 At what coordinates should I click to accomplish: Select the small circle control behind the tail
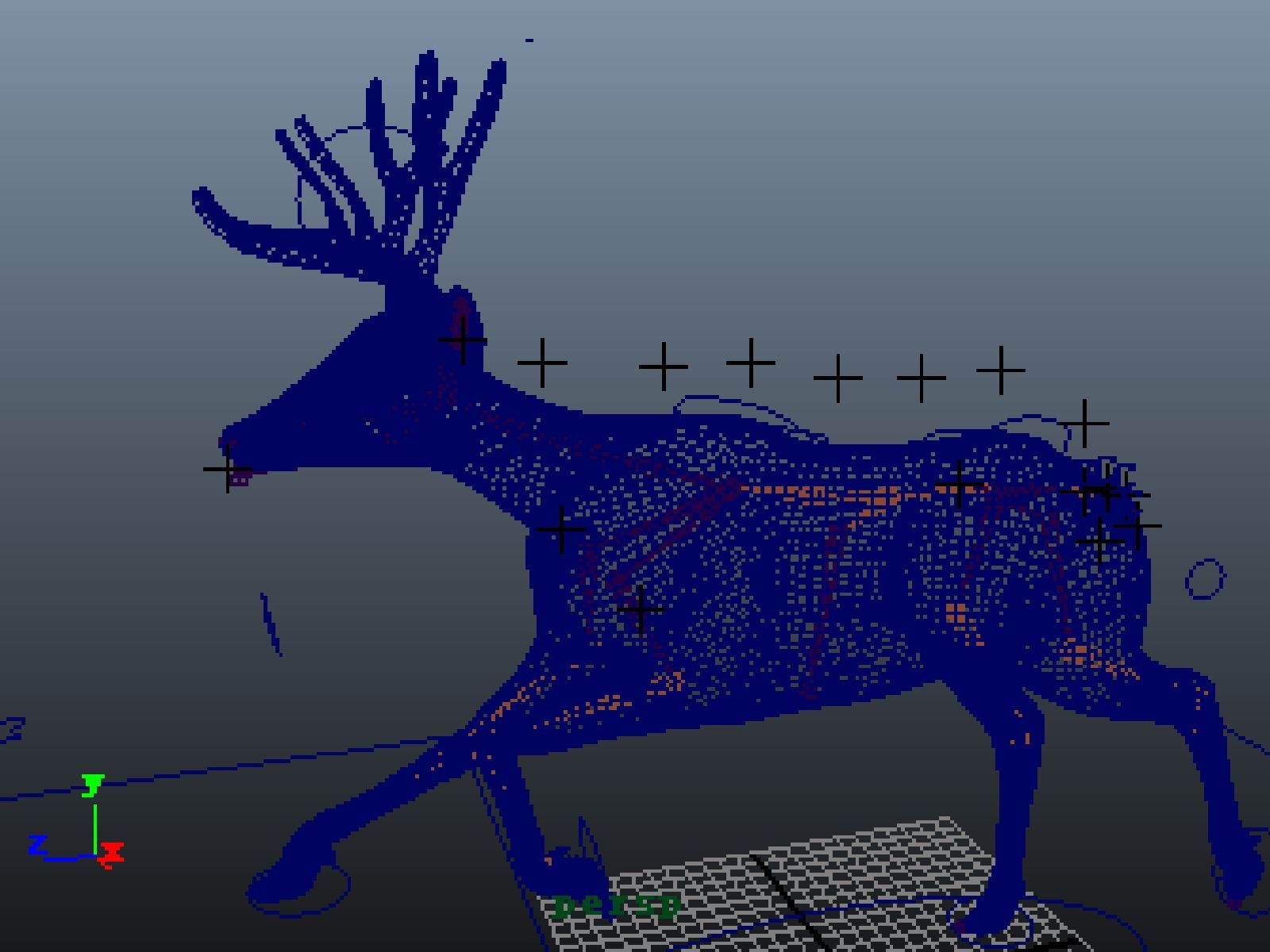click(1206, 578)
